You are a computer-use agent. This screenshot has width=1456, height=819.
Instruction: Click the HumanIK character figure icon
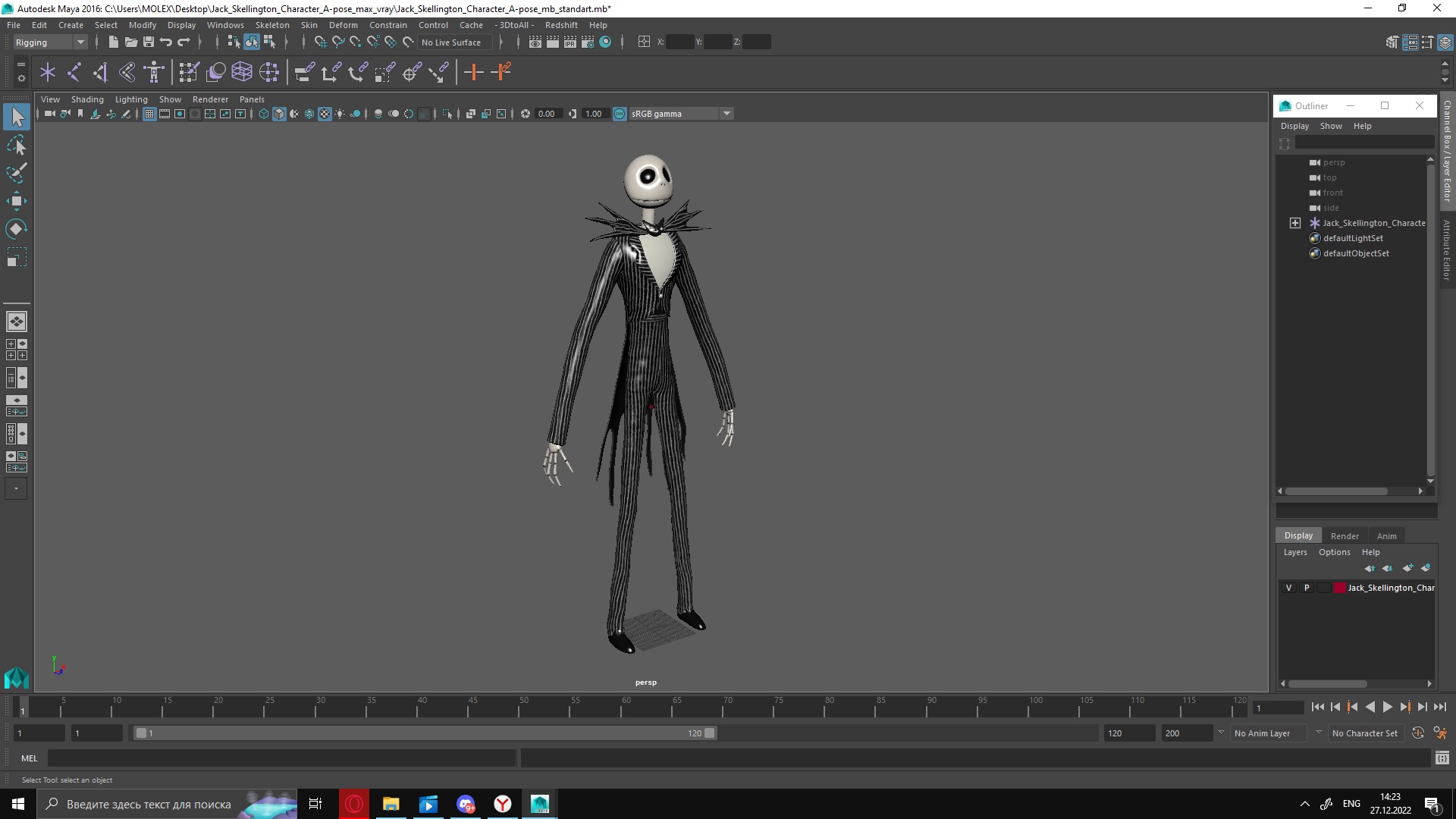click(x=154, y=72)
